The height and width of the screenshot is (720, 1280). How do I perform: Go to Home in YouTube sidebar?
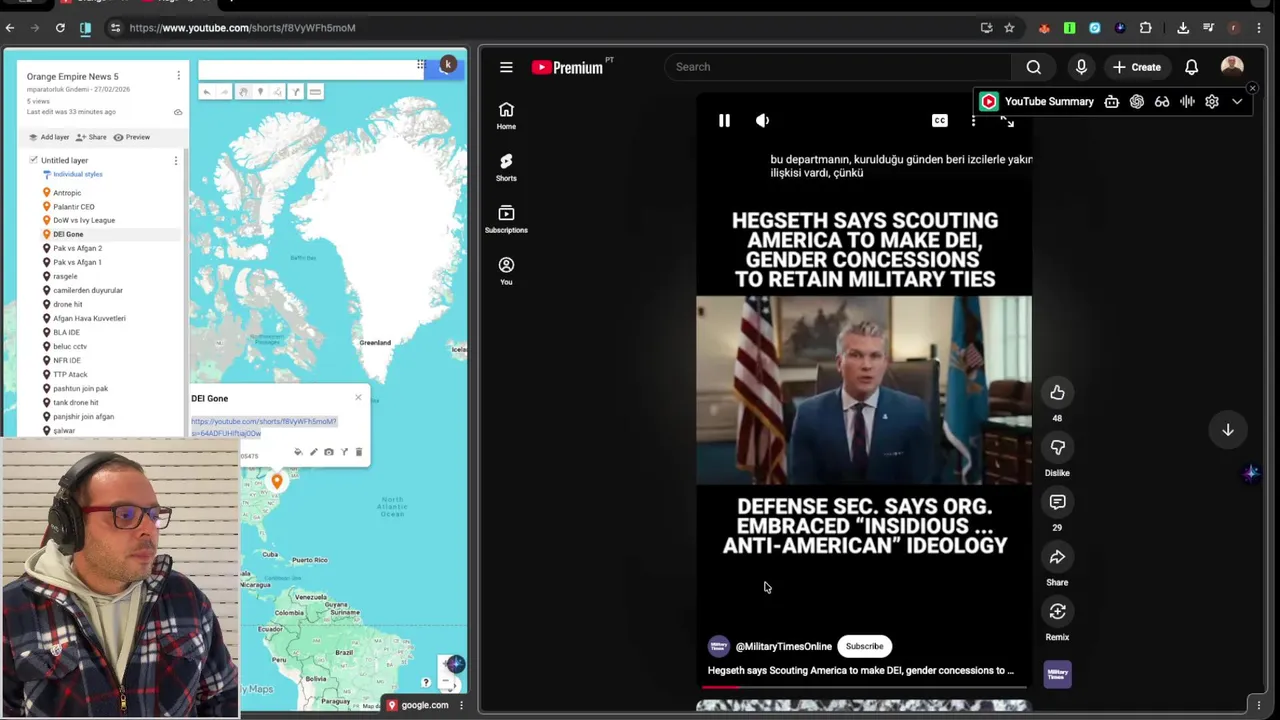point(506,116)
